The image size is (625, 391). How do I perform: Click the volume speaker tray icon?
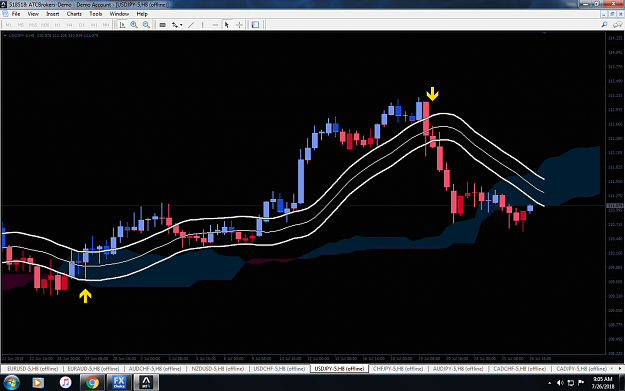[560, 383]
